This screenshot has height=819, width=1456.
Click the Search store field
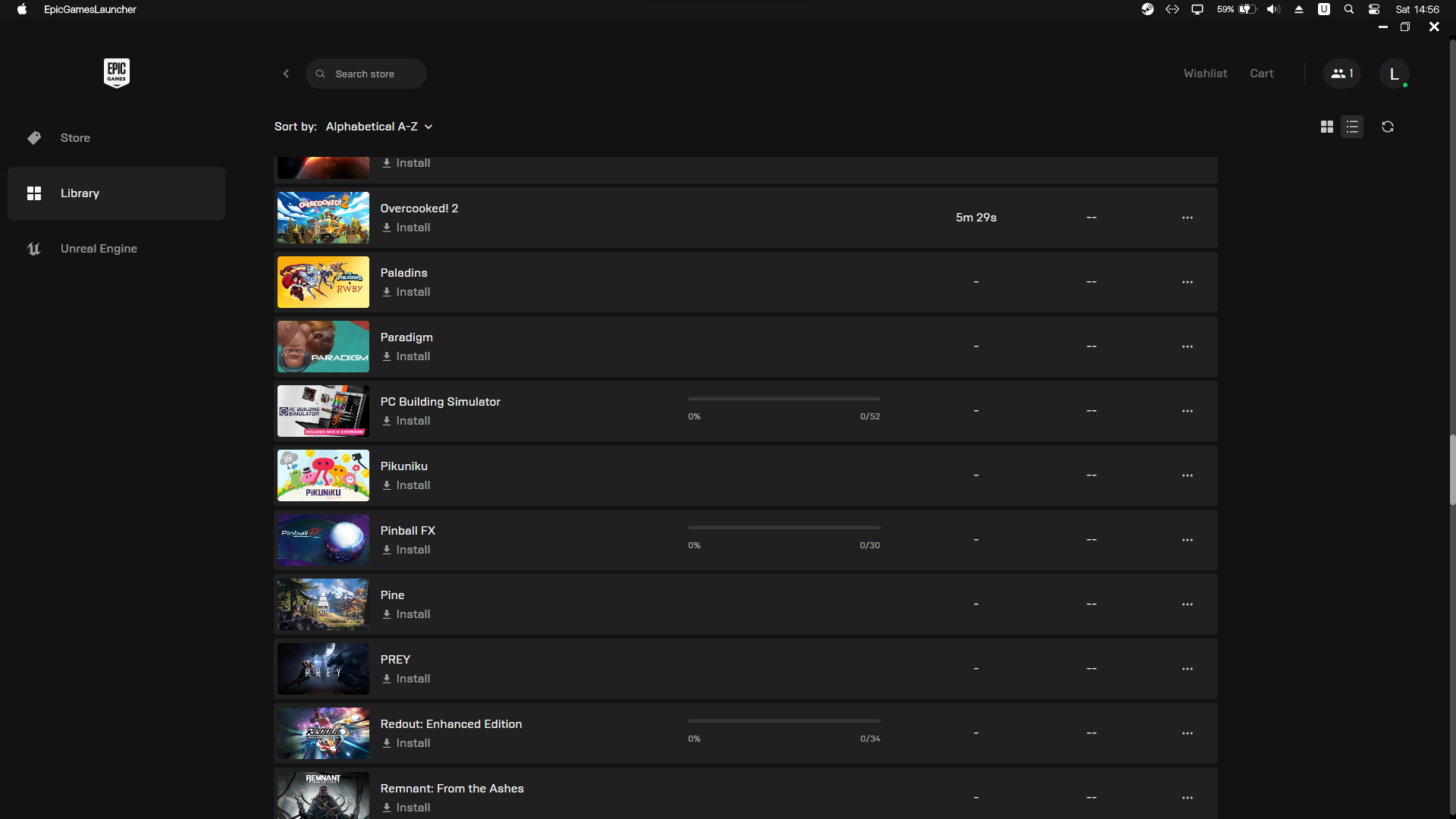[366, 74]
